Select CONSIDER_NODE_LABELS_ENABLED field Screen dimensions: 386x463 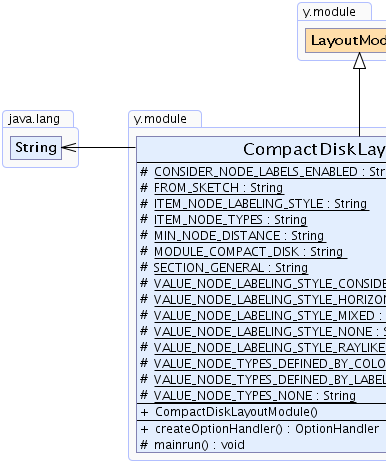click(x=269, y=172)
